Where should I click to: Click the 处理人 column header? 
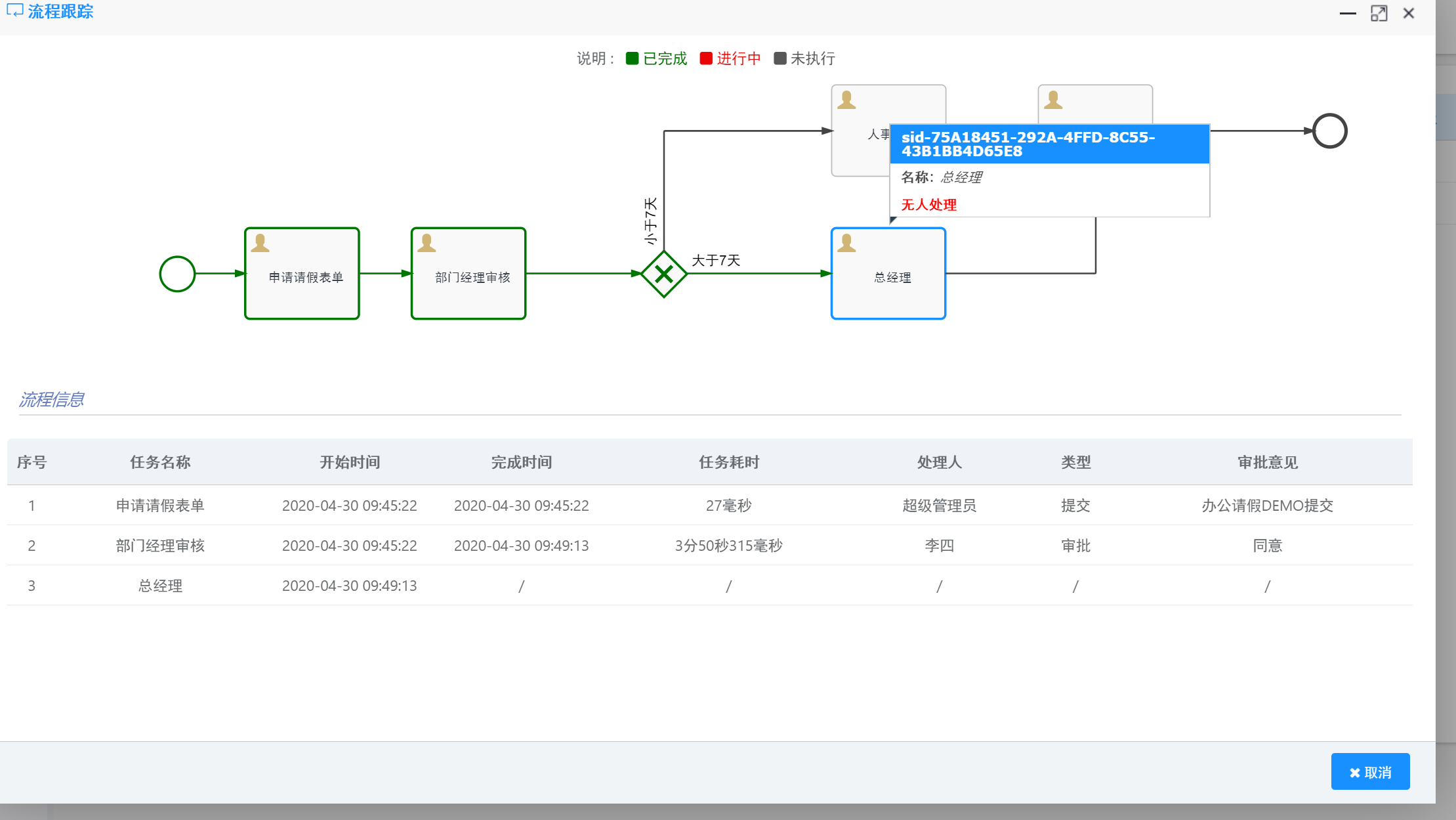click(940, 462)
